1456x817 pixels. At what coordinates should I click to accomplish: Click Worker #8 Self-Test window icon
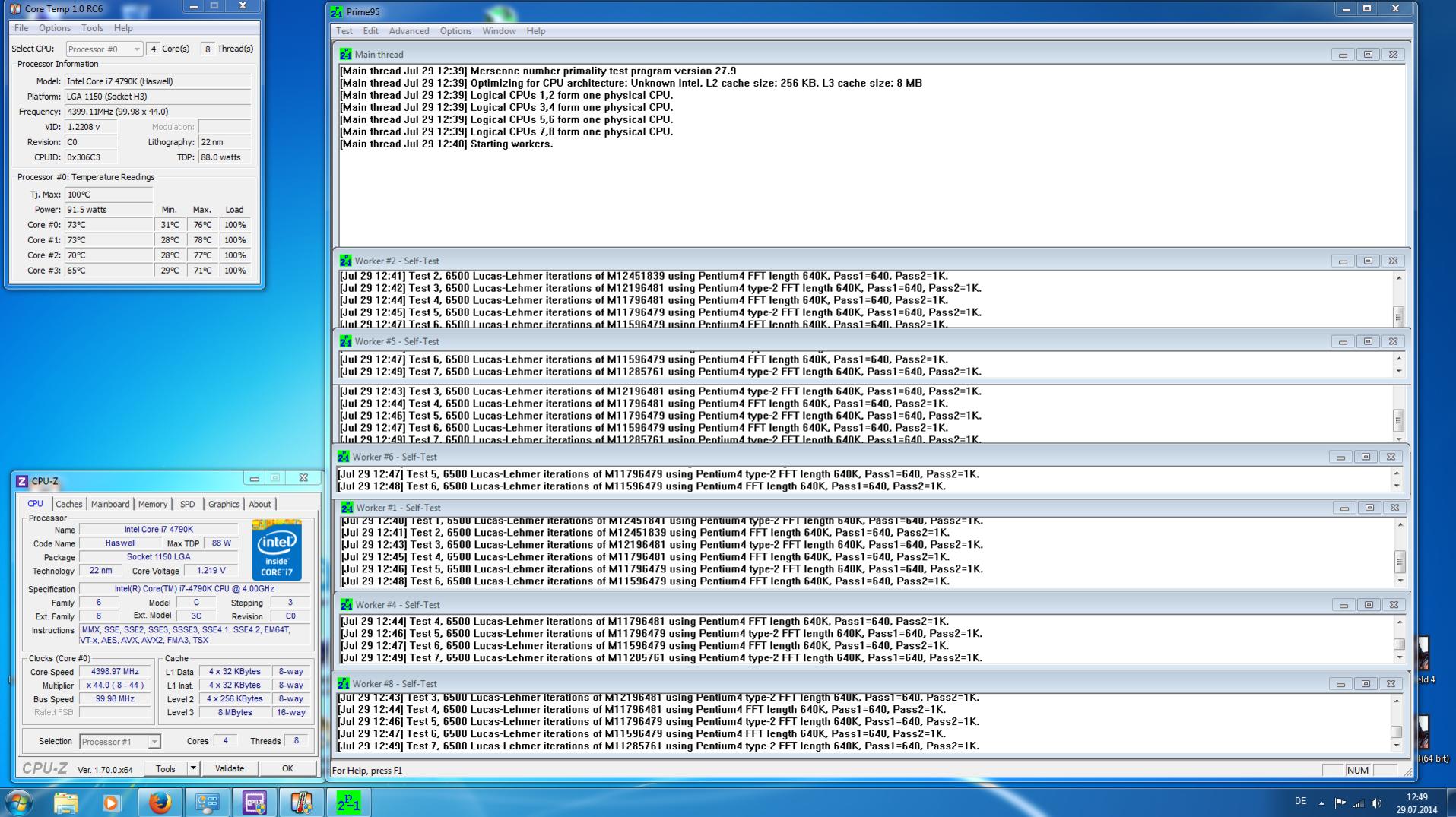(x=344, y=684)
